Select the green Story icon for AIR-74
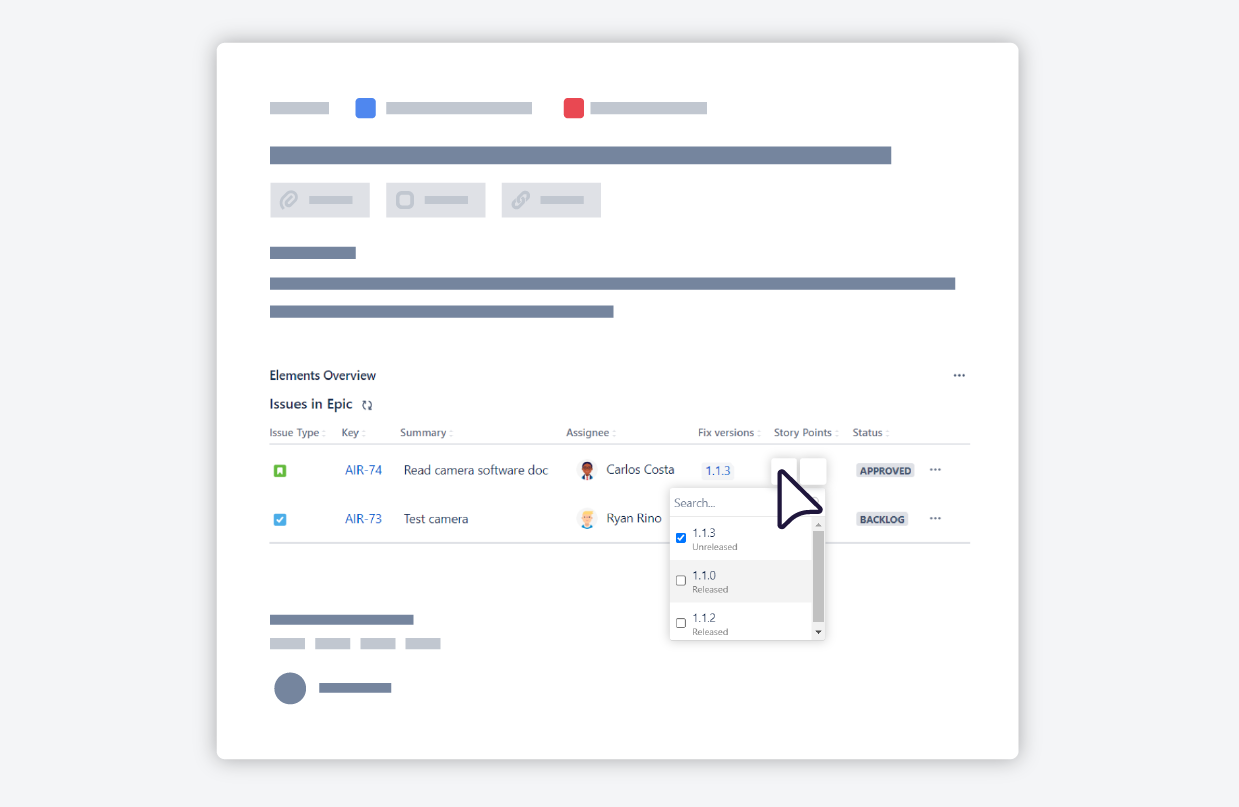This screenshot has width=1239, height=807. click(281, 470)
